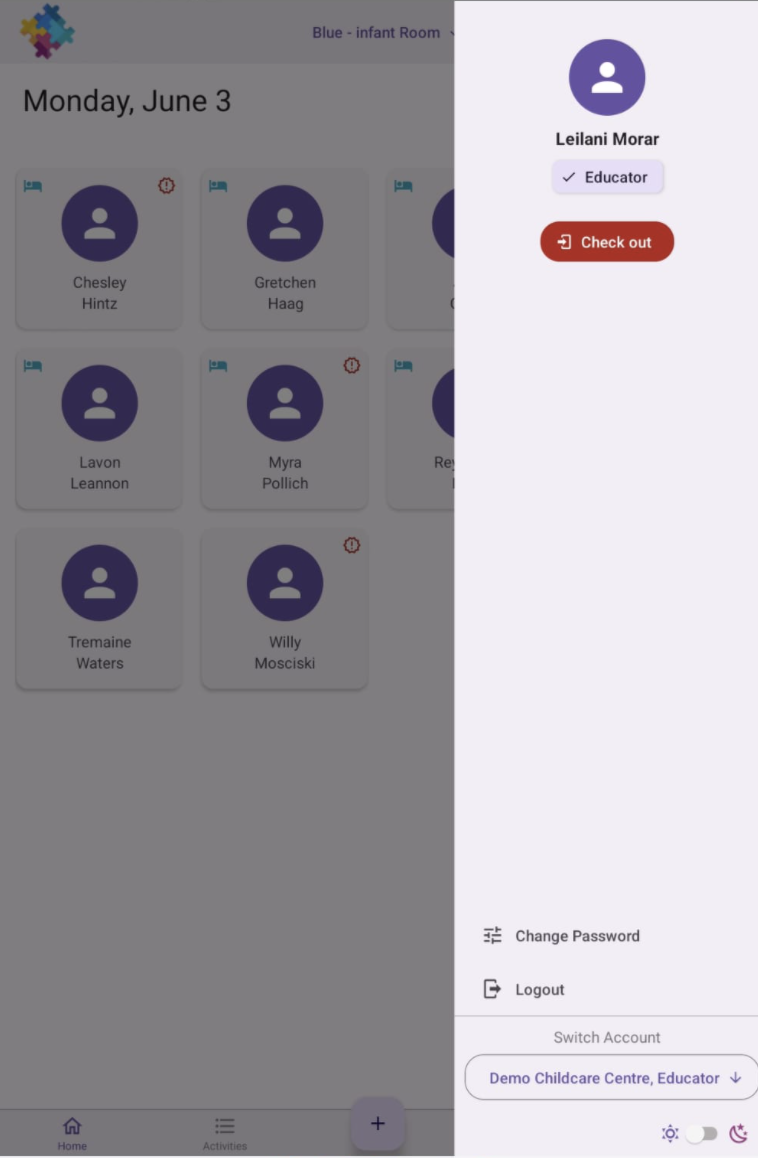Click the red Check out button
Image resolution: width=758 pixels, height=1158 pixels.
(x=607, y=241)
